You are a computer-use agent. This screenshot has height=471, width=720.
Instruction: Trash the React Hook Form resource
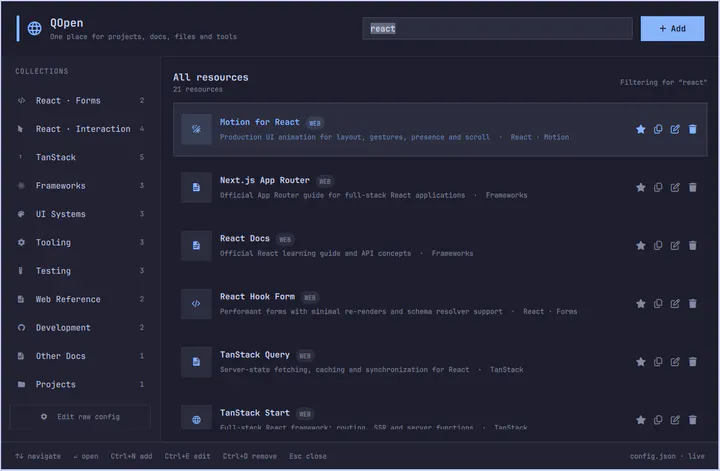coord(692,303)
